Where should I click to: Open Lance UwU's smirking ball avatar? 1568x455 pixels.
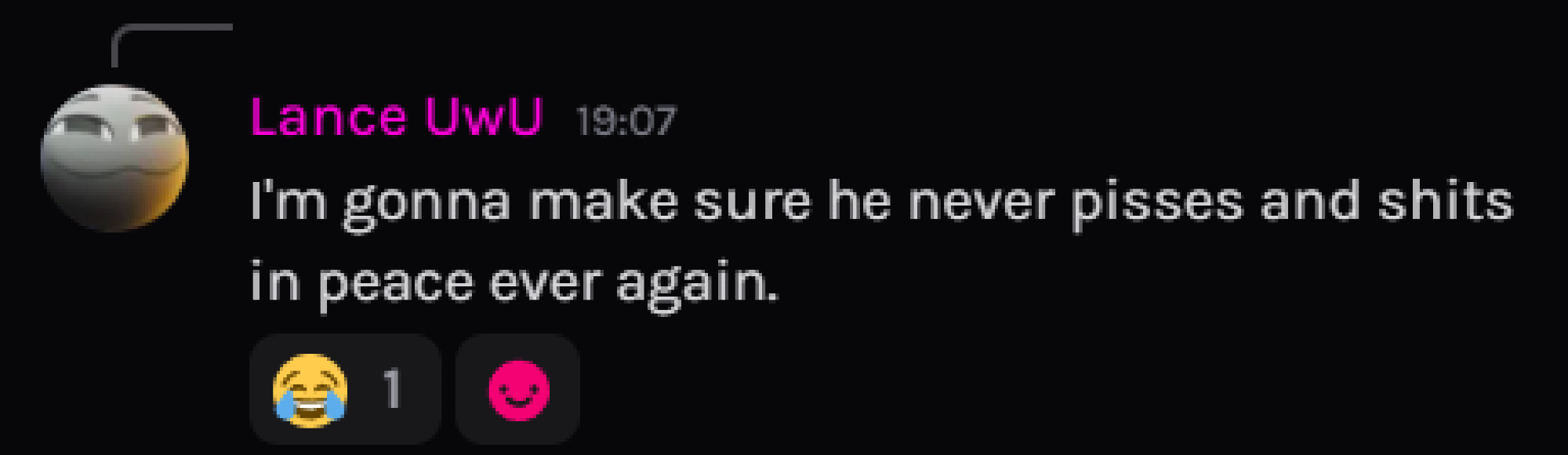click(x=114, y=158)
